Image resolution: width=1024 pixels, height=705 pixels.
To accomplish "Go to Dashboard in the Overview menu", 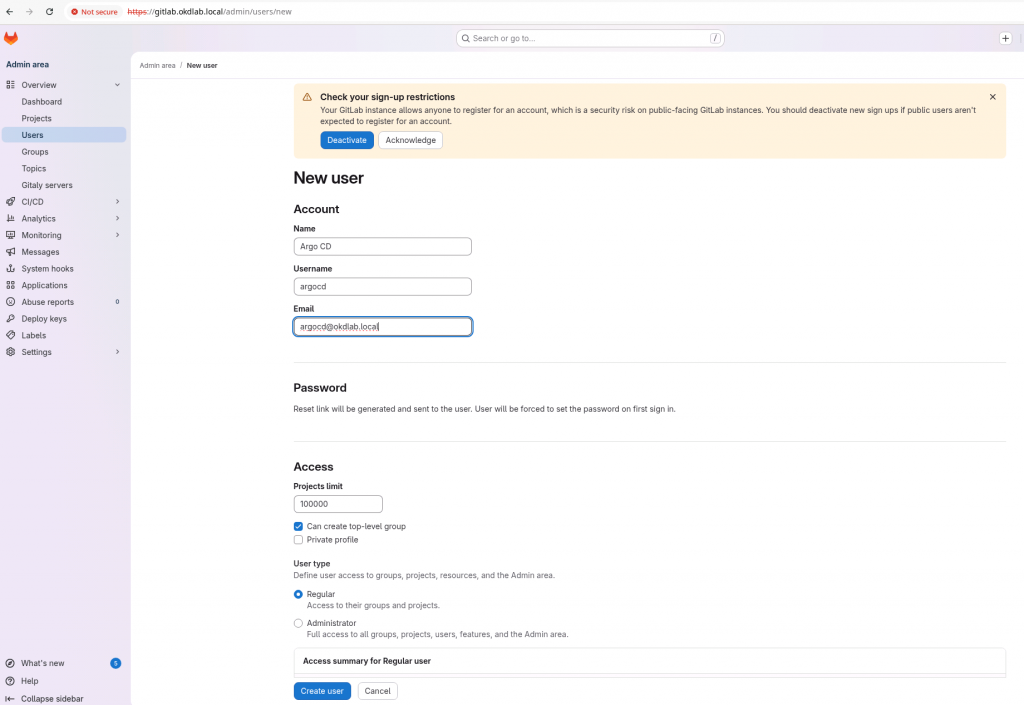I will click(x=41, y=102).
